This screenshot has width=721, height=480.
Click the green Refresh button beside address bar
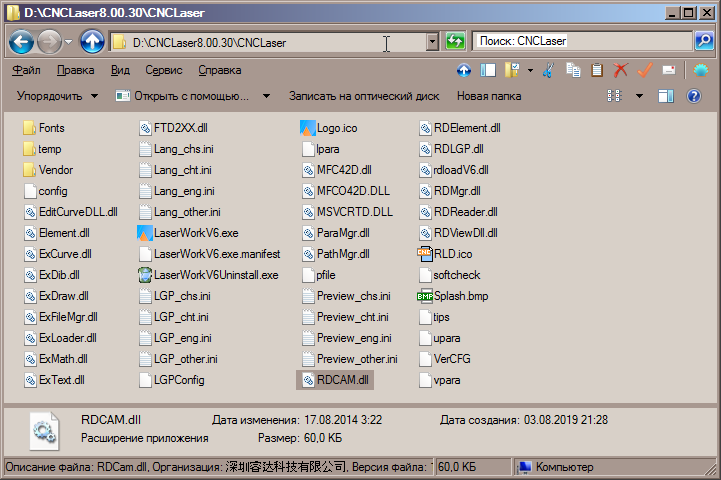click(456, 42)
